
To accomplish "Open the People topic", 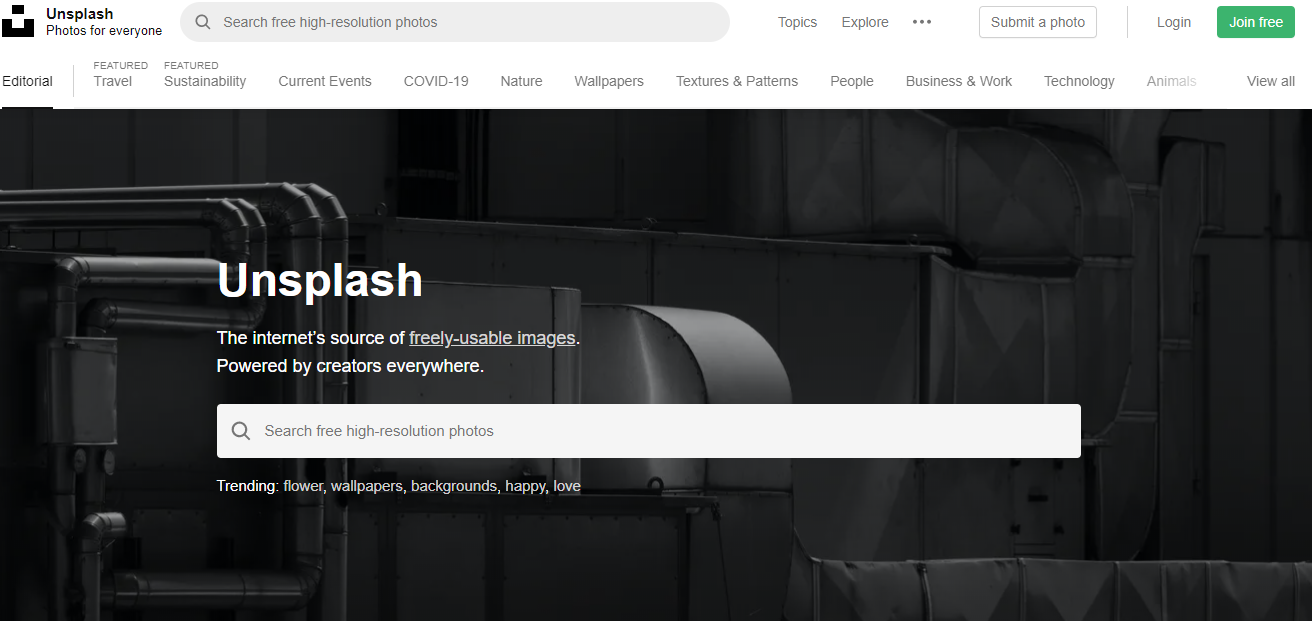I will coord(852,81).
